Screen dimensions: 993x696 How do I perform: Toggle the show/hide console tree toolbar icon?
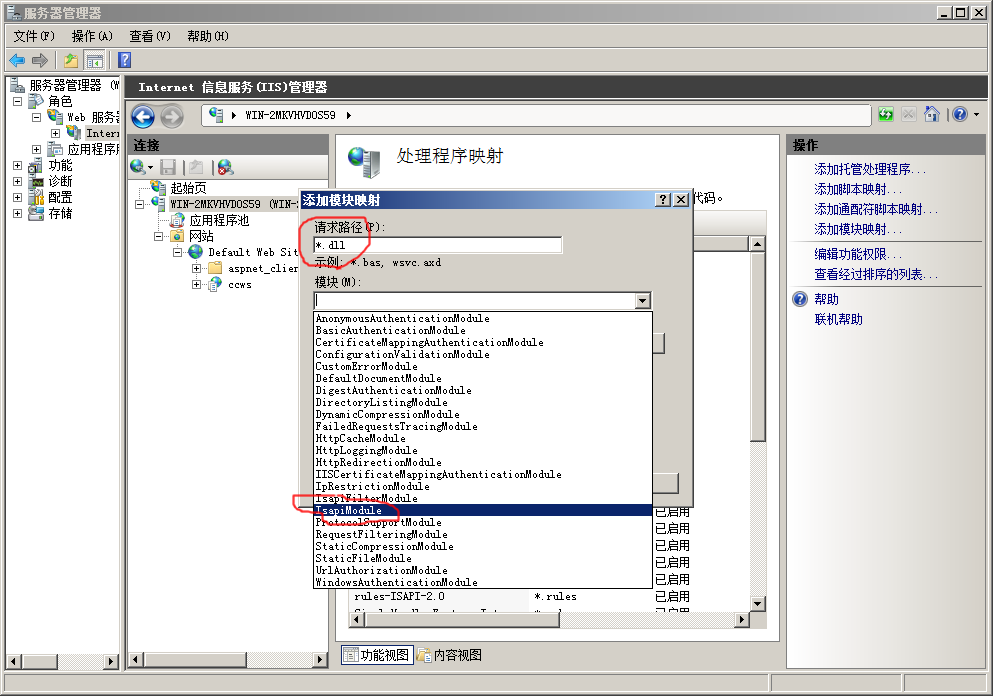point(95,60)
